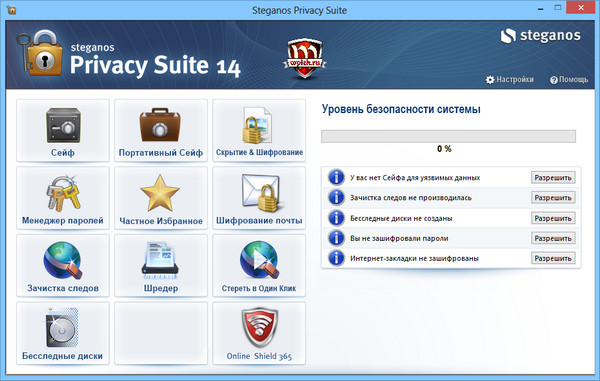Select text 'У вас нет Сейфа для уязвимых данных'
This screenshot has height=381, width=600.
[x=415, y=178]
